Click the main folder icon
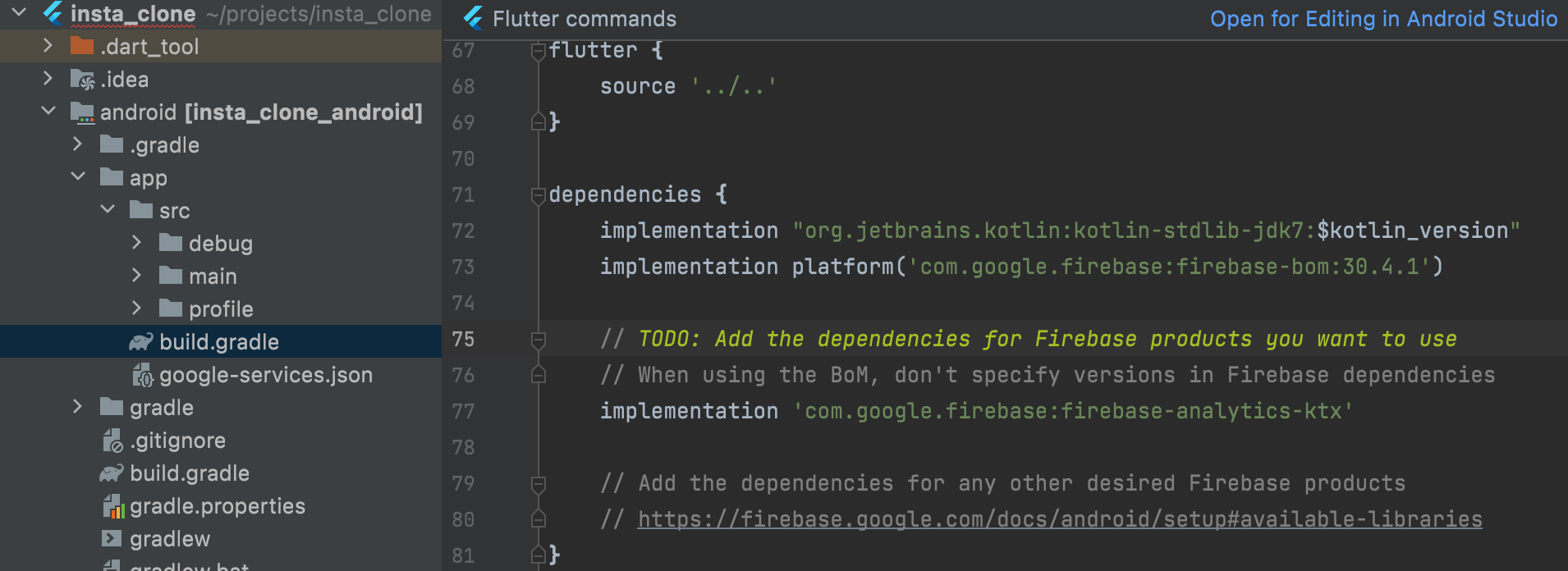 (x=171, y=276)
